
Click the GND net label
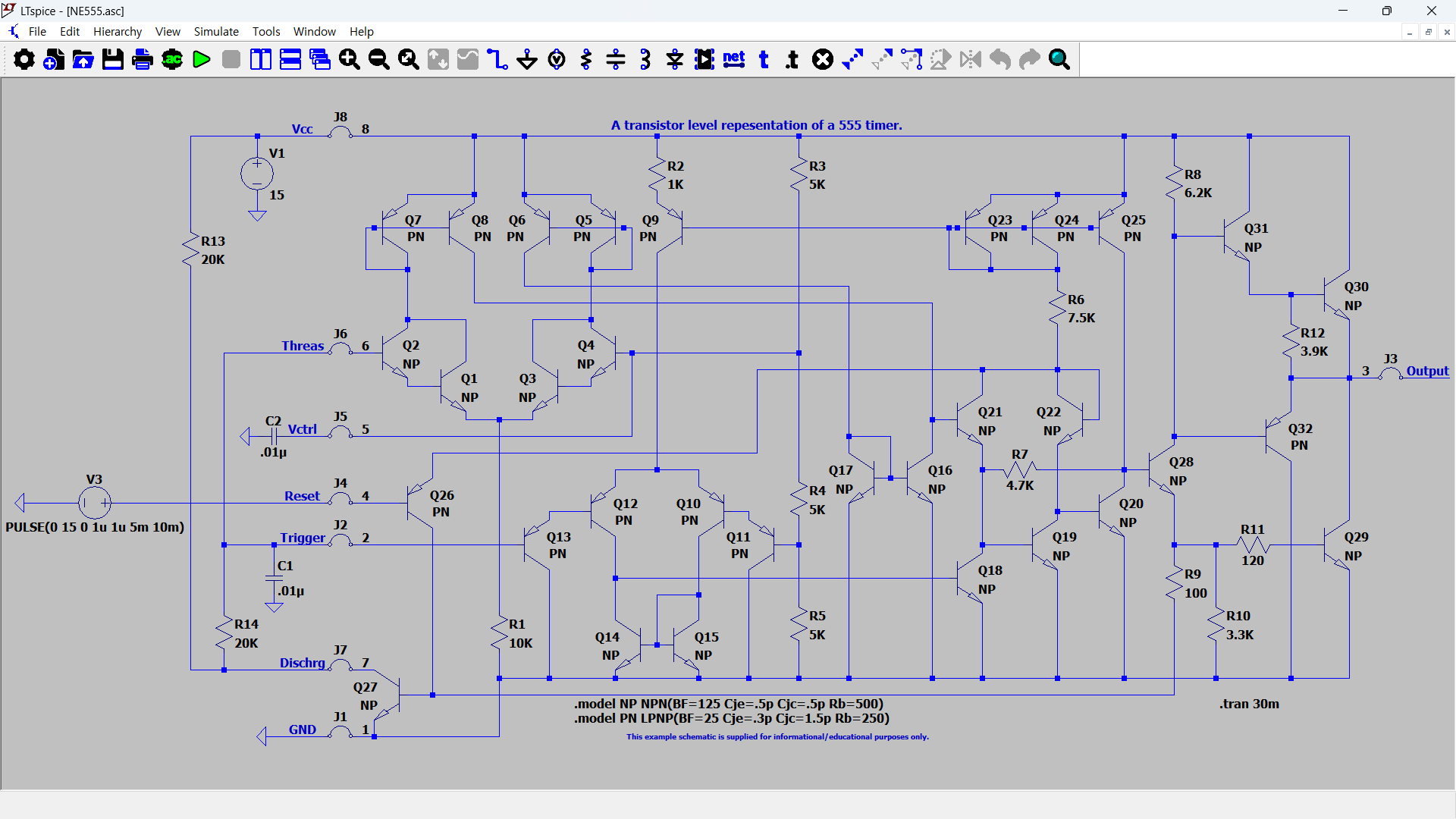303,730
